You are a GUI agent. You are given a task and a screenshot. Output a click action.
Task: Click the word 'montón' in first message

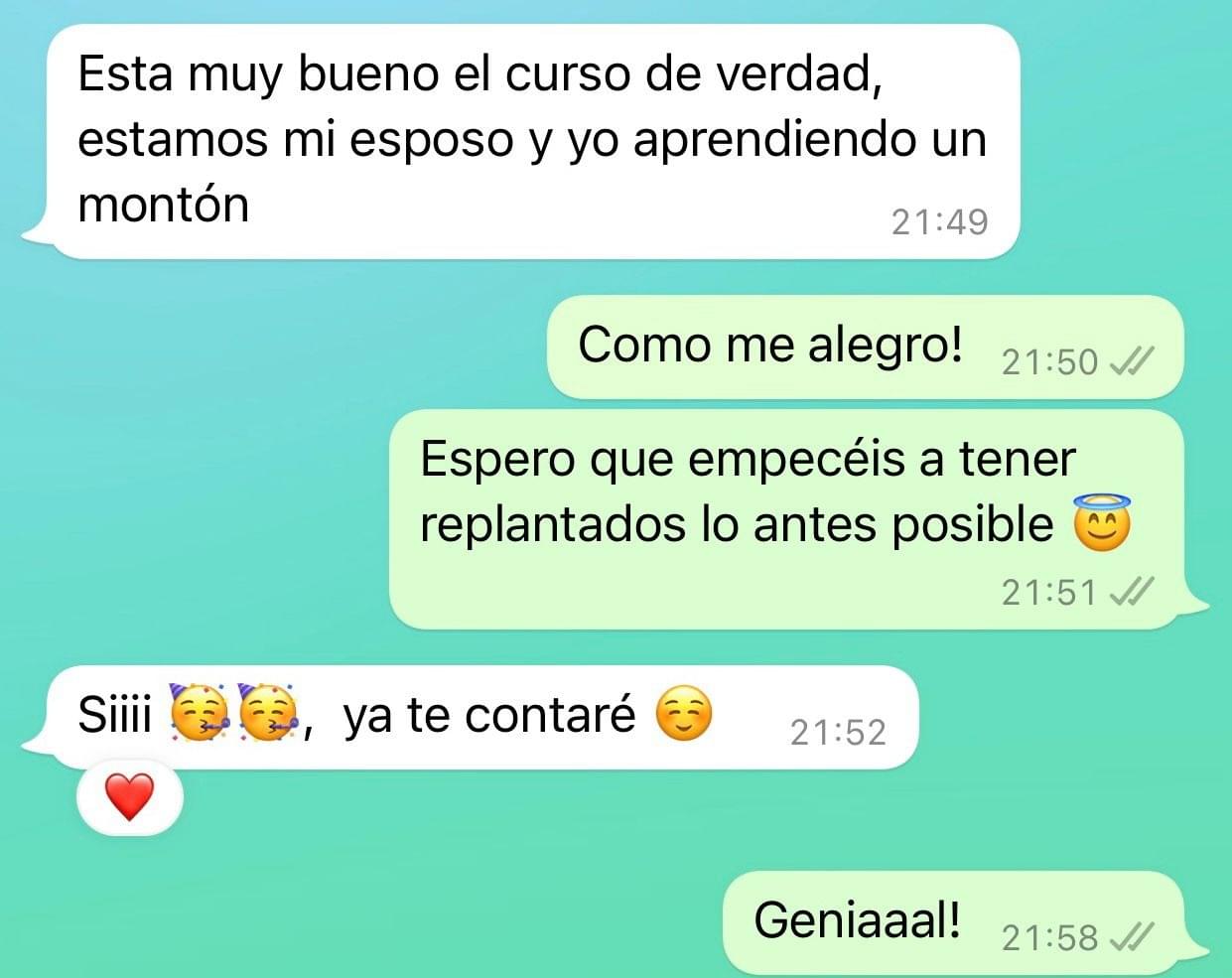coord(163,206)
